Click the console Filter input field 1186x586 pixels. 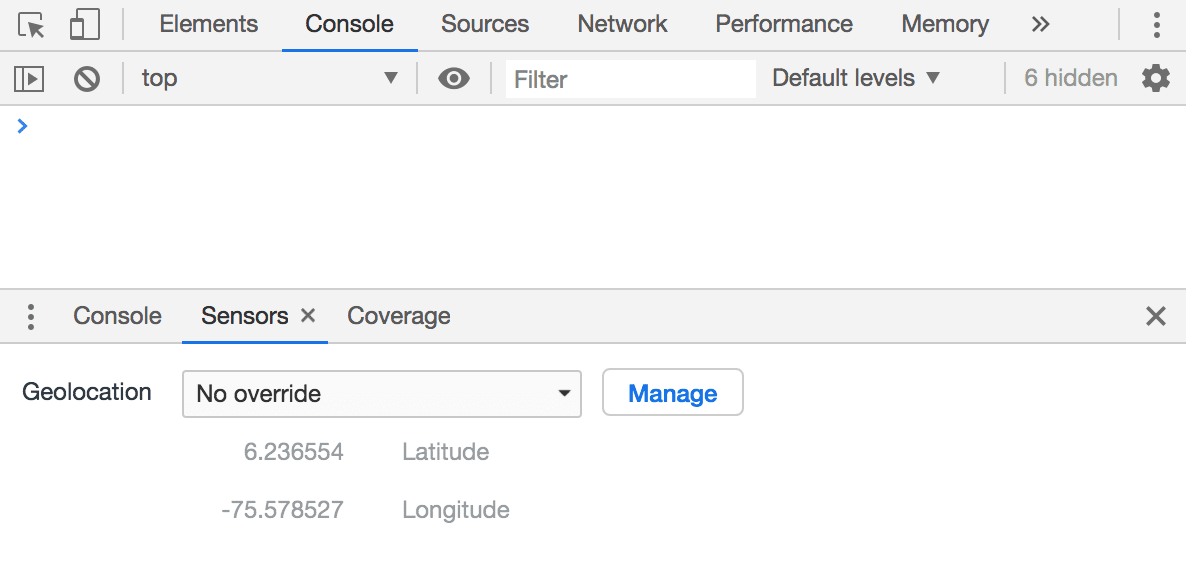click(x=630, y=79)
